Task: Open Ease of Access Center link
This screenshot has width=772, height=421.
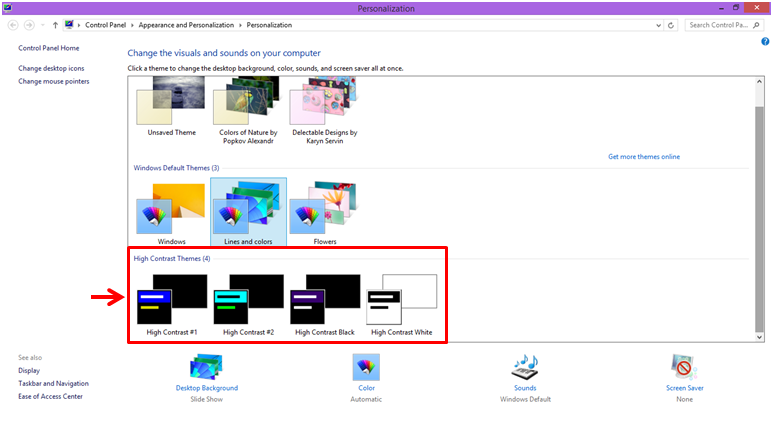Action: tap(50, 396)
